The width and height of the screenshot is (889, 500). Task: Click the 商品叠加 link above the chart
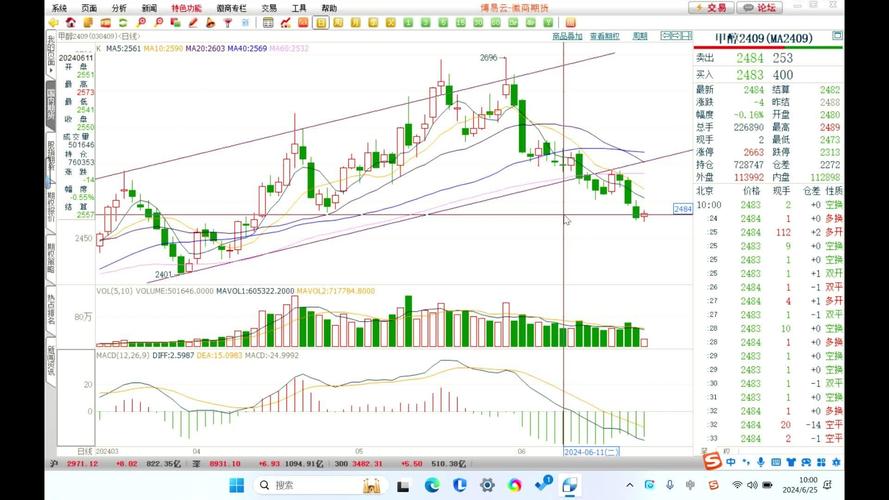coord(566,36)
